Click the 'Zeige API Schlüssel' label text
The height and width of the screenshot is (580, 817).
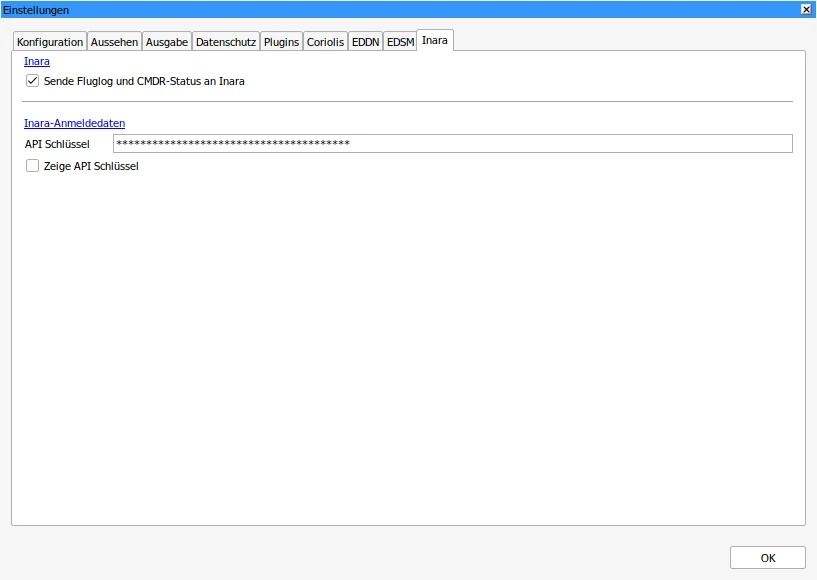coord(91,166)
